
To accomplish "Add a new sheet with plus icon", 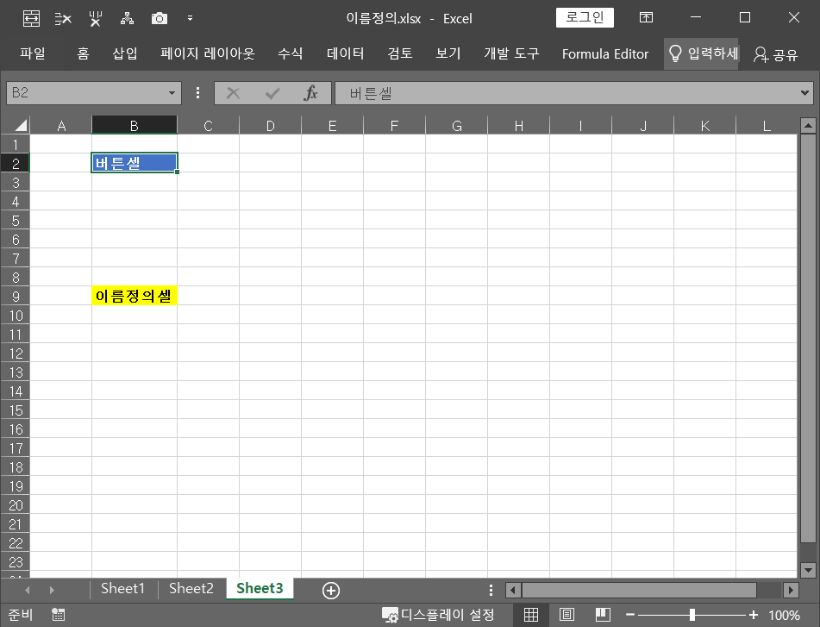I will coord(331,590).
